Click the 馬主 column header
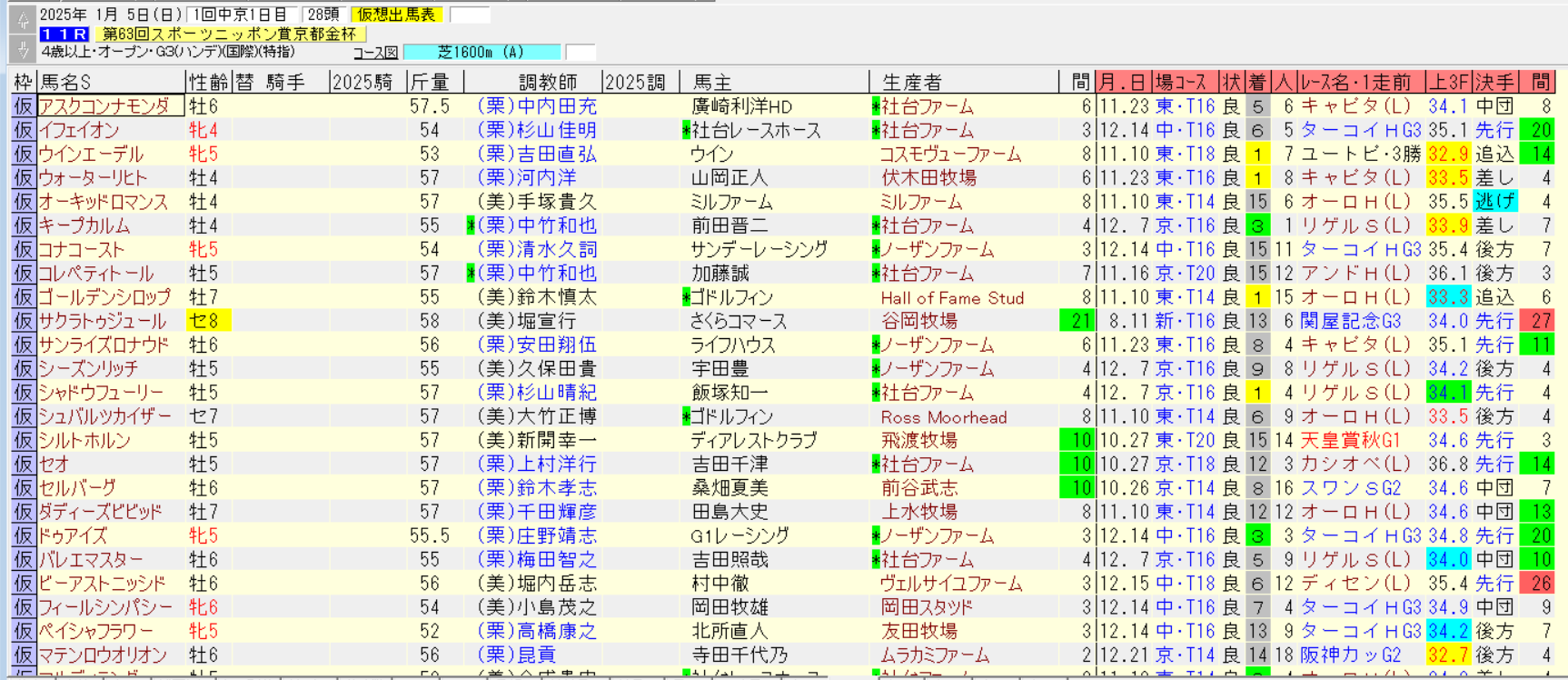The image size is (1568, 680). (774, 82)
